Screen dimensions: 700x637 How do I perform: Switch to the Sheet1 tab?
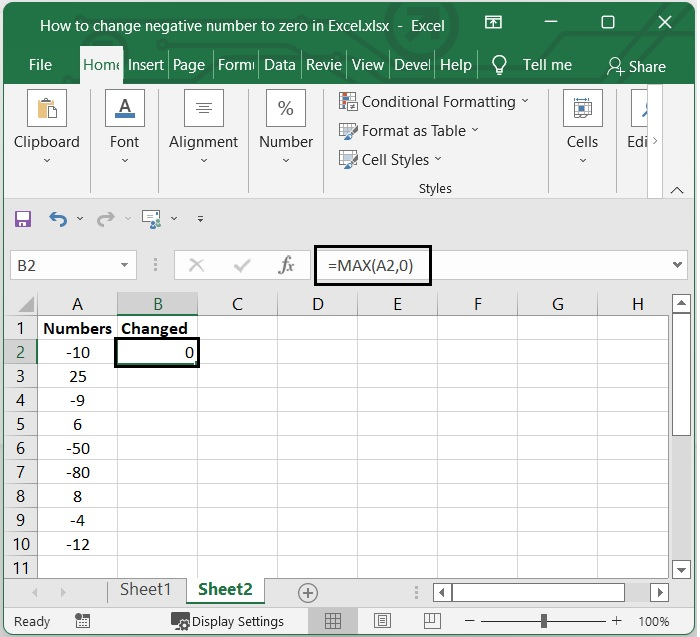click(x=146, y=590)
